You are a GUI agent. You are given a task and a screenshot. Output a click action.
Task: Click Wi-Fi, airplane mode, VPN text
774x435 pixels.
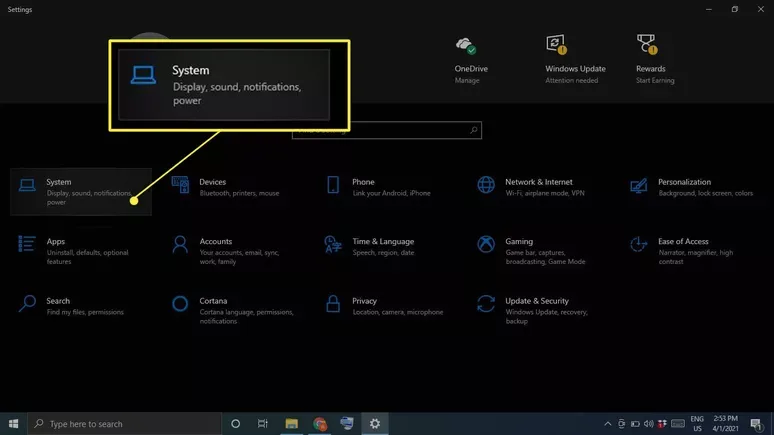pos(545,193)
